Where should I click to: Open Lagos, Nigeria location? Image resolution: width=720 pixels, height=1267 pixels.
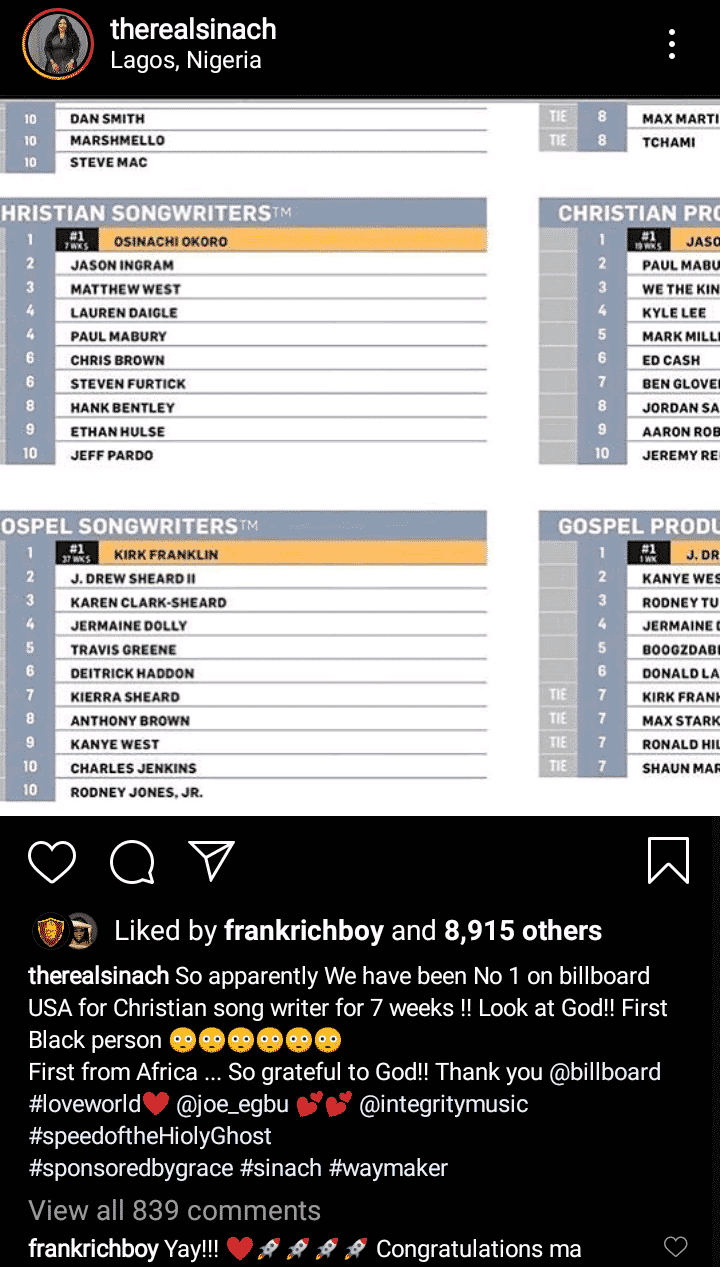coord(186,61)
